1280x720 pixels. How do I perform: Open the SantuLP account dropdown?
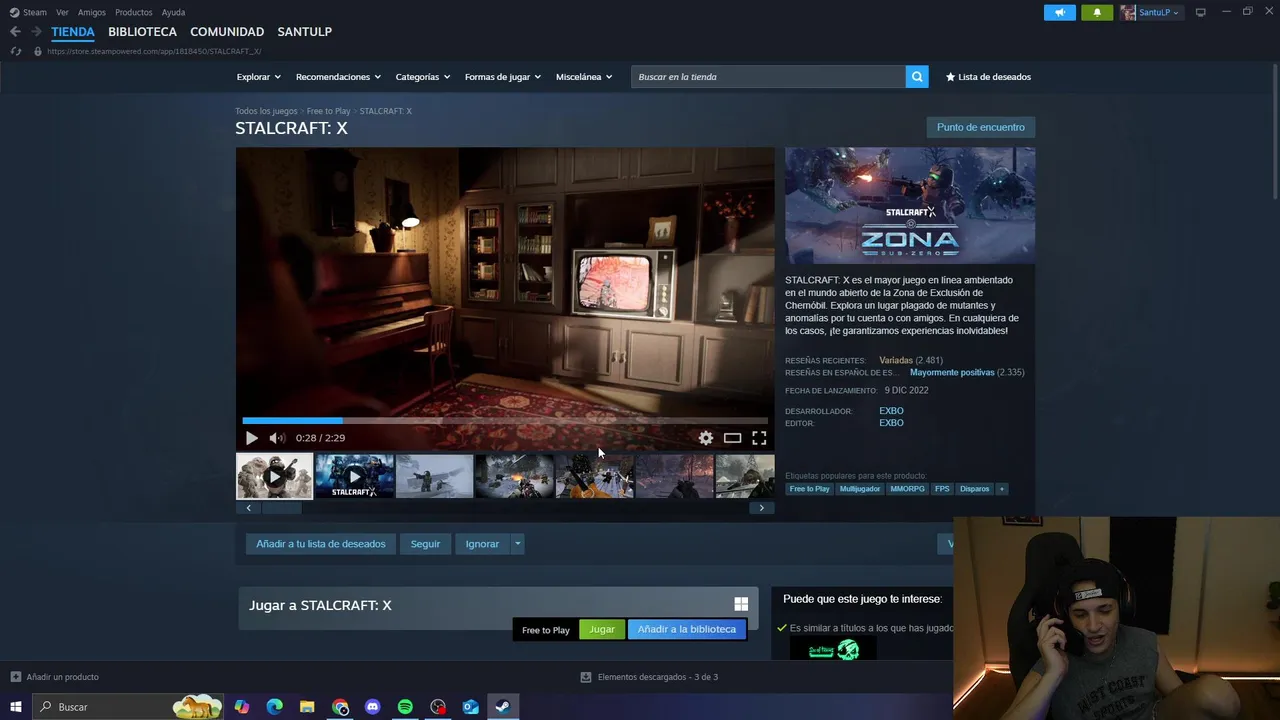[1151, 12]
